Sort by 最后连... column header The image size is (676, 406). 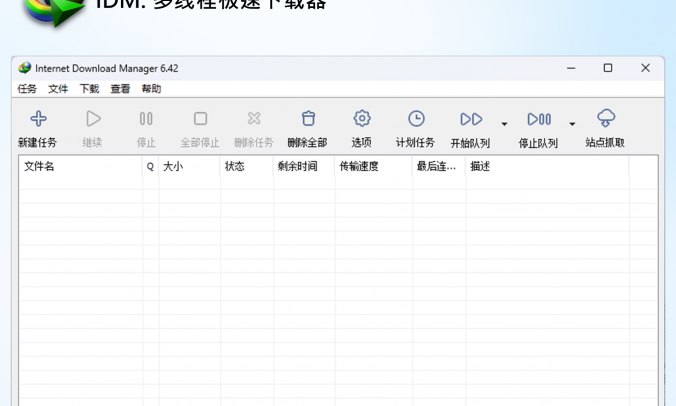coord(439,166)
